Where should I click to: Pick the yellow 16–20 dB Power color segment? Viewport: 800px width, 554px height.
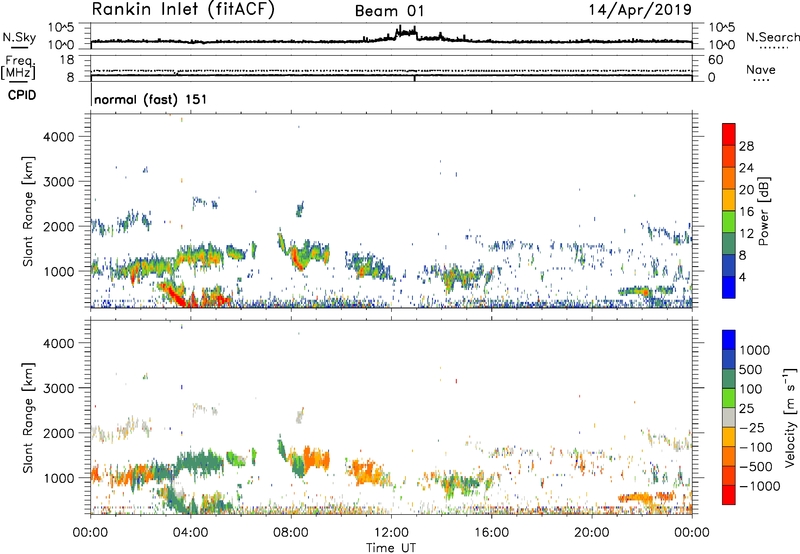729,200
